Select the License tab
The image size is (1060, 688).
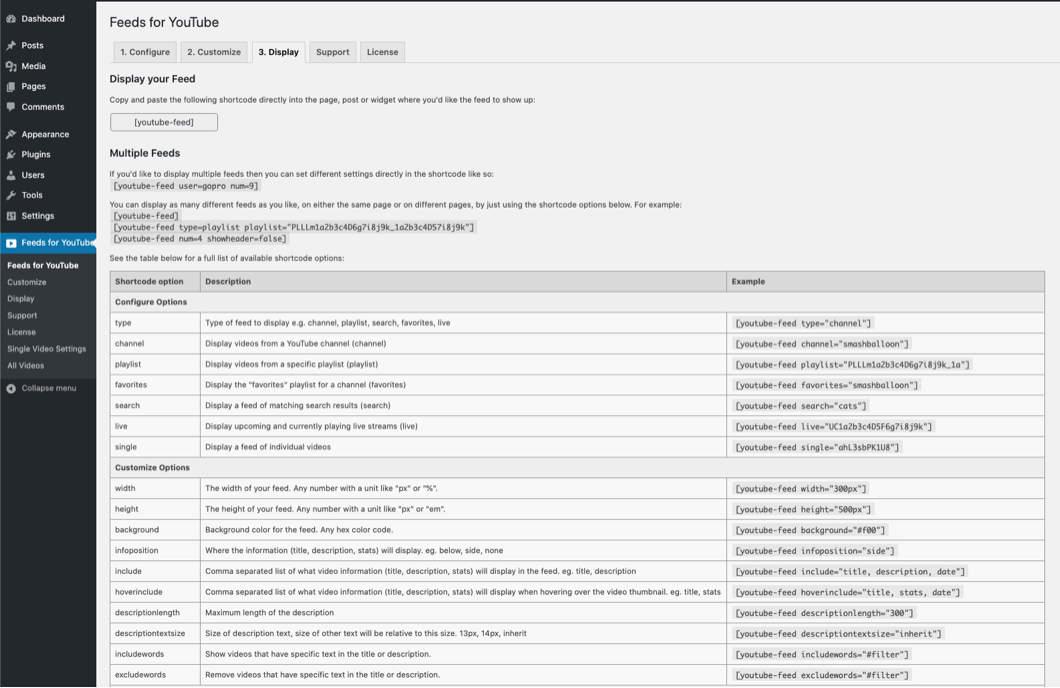coord(382,52)
